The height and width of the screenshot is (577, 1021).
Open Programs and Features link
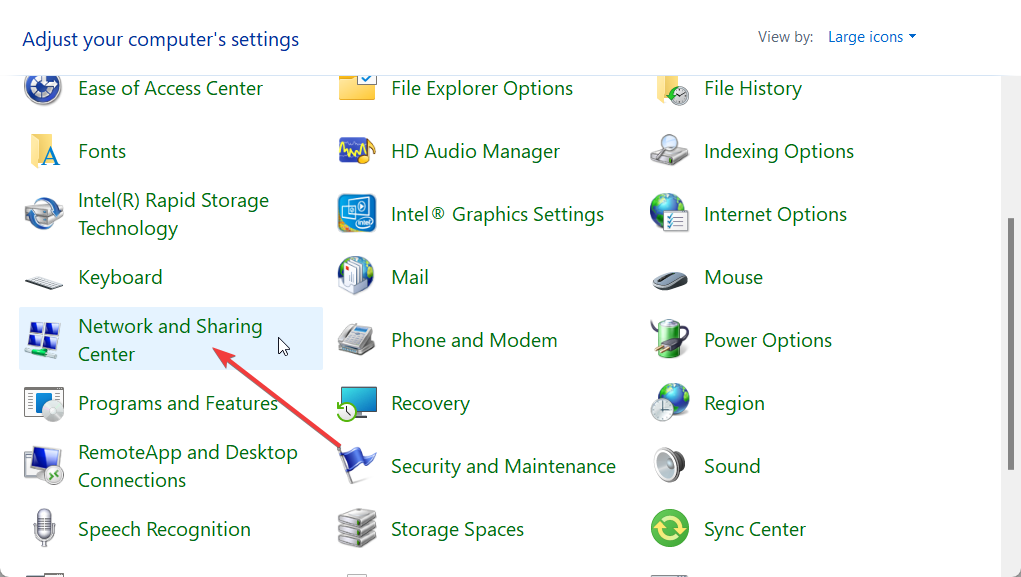tap(178, 403)
